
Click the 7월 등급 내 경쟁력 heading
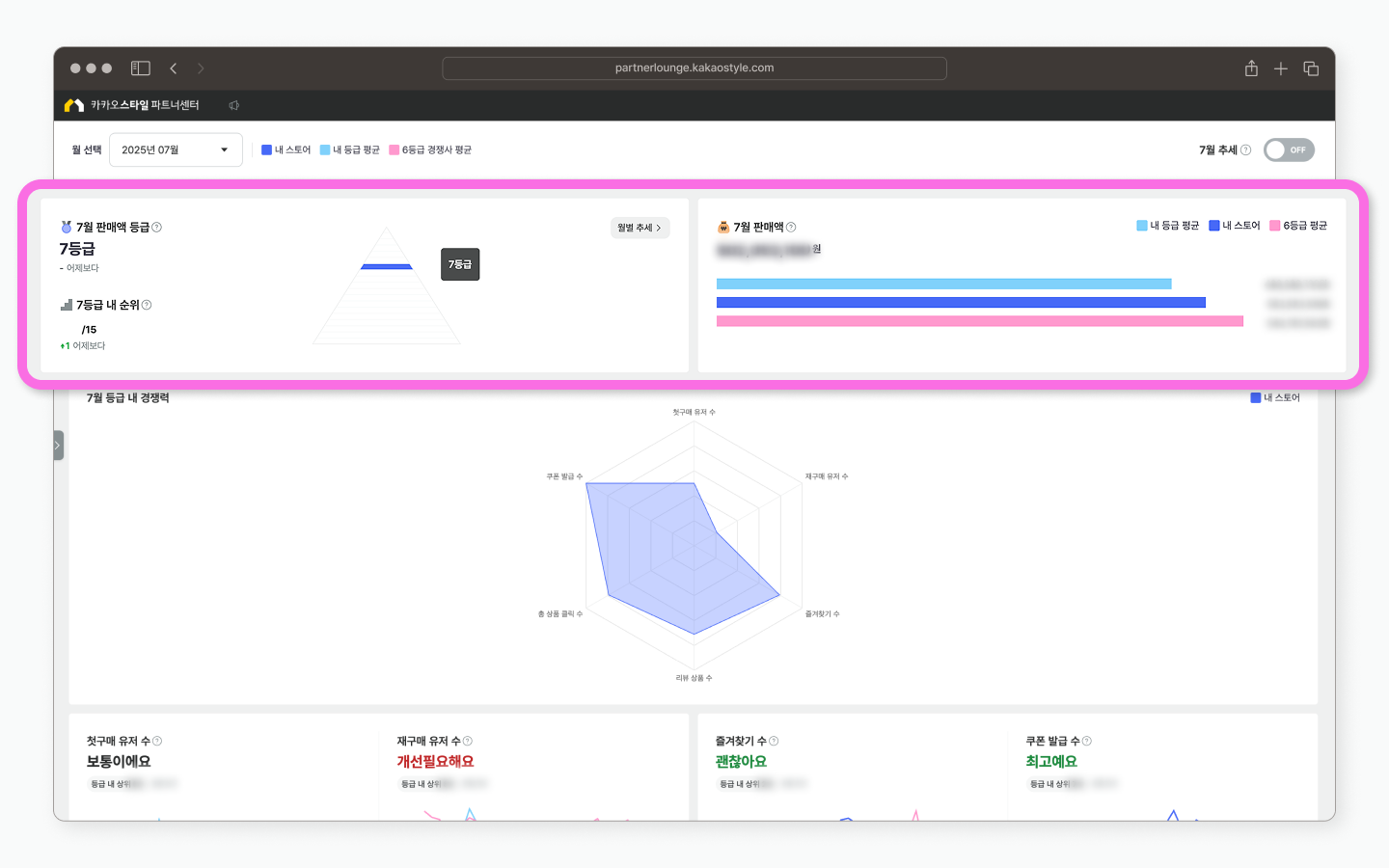point(127,397)
